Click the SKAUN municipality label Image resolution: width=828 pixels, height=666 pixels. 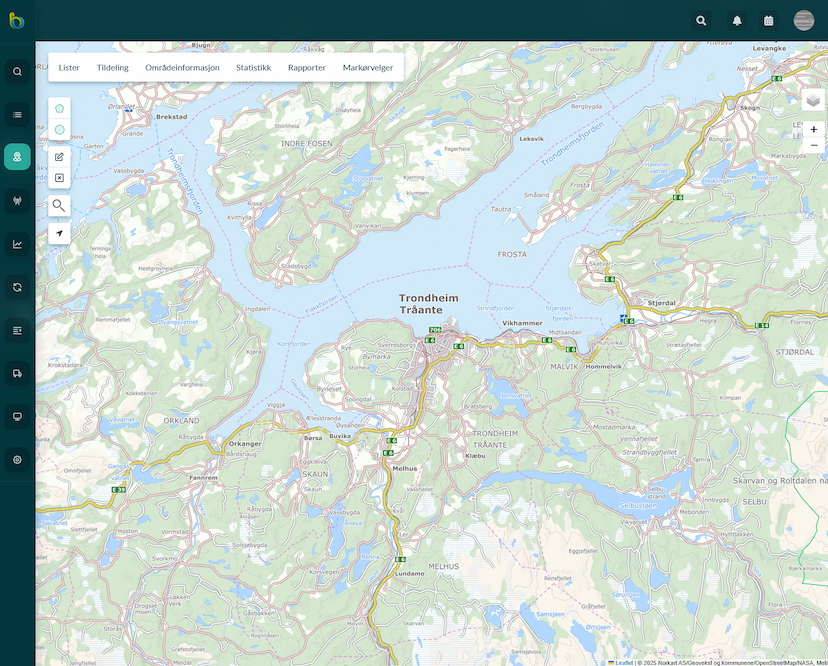(x=315, y=474)
